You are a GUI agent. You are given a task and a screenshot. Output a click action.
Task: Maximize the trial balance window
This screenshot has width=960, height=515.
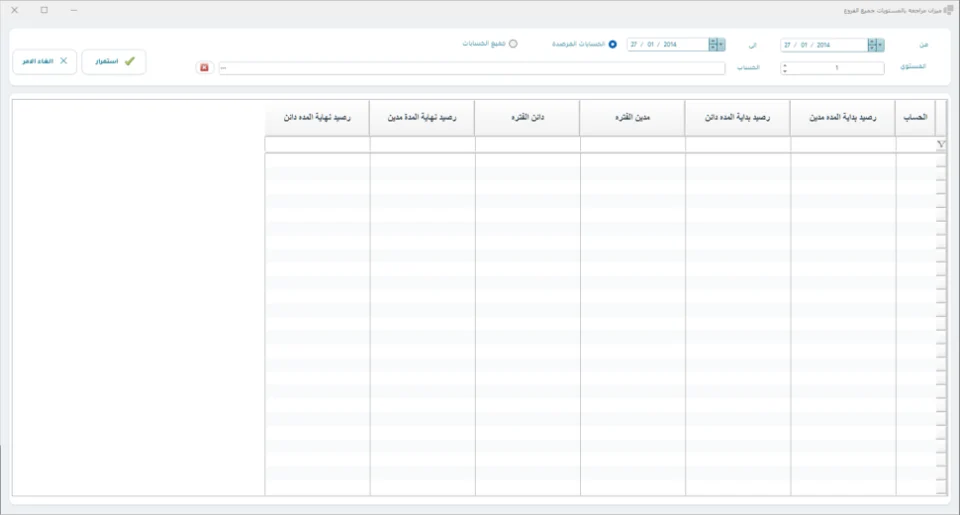(44, 10)
